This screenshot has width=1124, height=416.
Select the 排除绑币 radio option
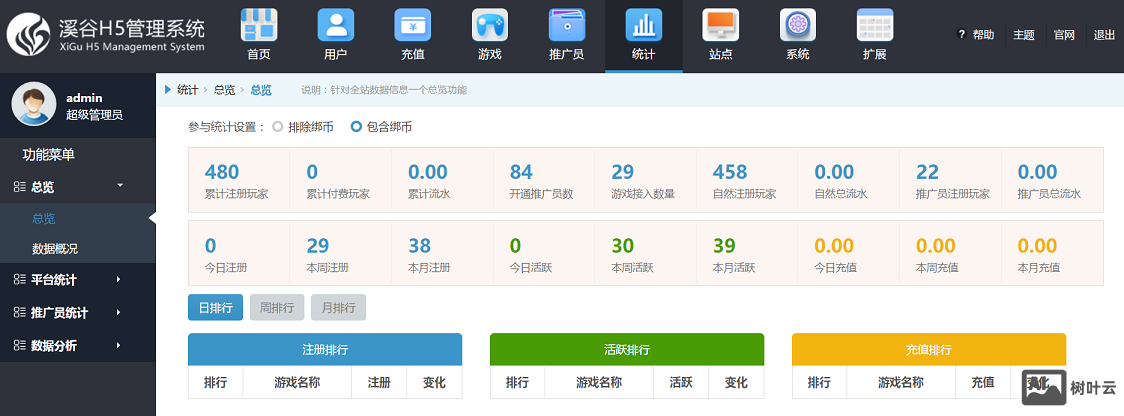277,127
